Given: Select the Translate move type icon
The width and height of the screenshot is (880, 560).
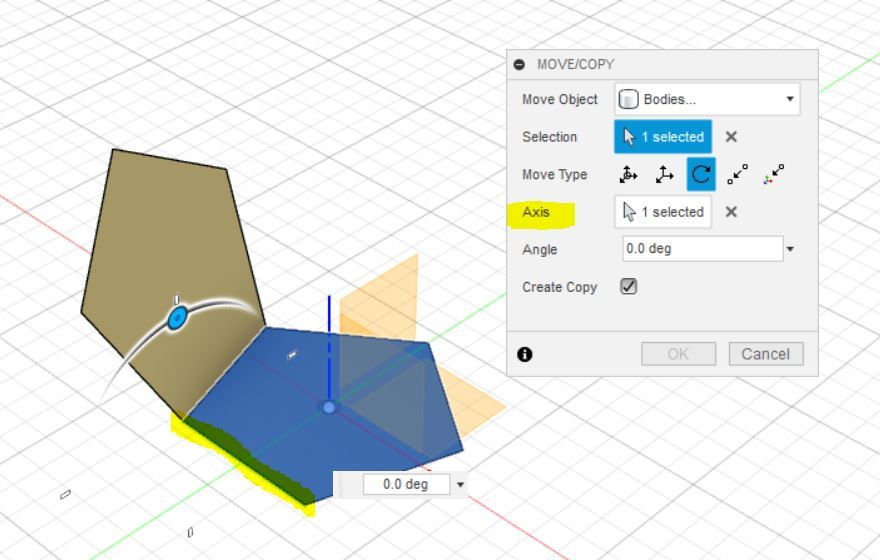Looking at the screenshot, I should point(664,175).
